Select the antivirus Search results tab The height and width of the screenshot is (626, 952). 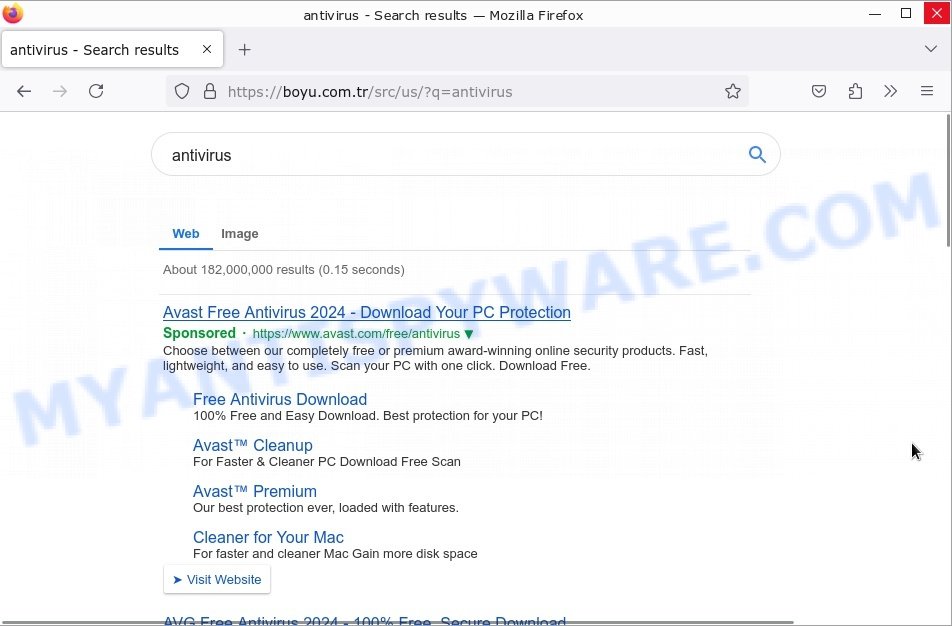click(x=112, y=50)
